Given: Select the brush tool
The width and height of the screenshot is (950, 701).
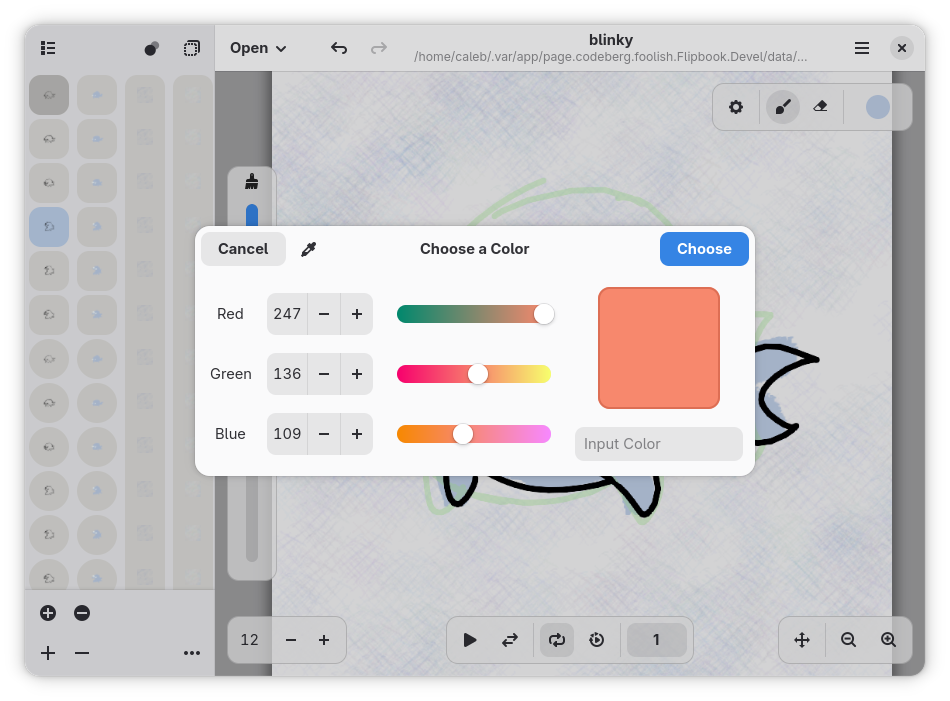Looking at the screenshot, I should 783,107.
